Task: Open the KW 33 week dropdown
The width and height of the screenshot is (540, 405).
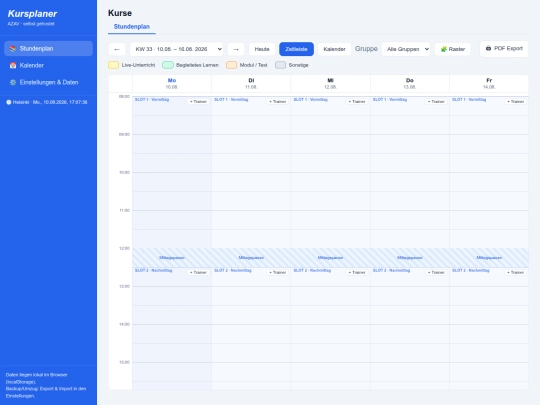Action: [176, 49]
